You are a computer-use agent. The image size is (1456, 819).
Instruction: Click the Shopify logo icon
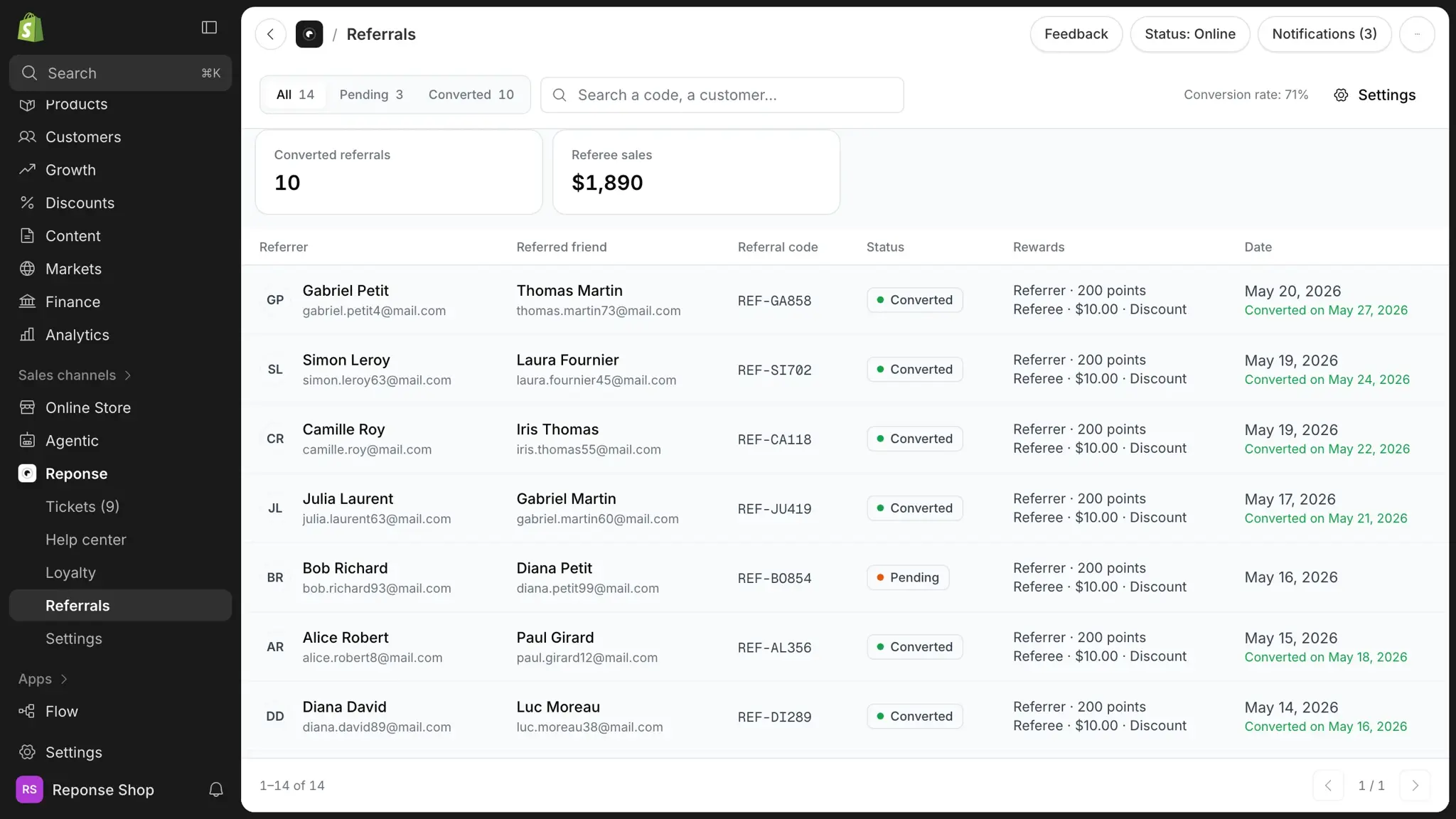pos(31,28)
